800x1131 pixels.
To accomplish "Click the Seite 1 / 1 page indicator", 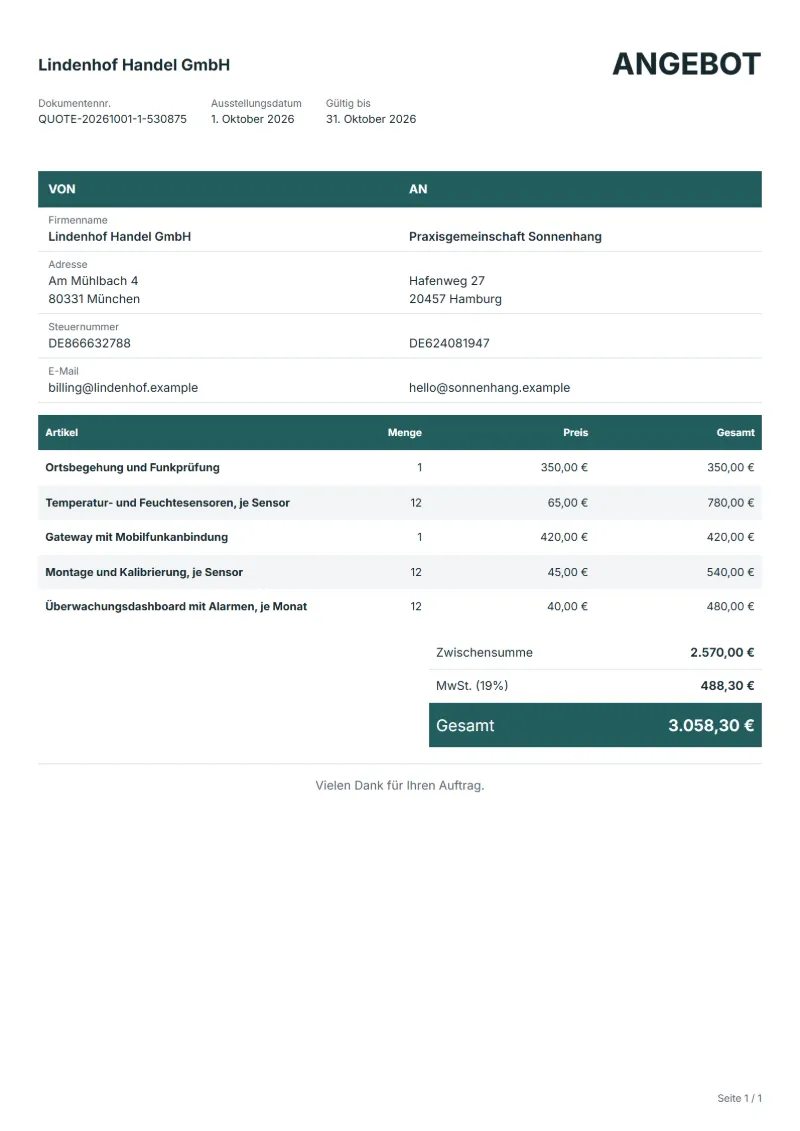I will click(x=739, y=1099).
